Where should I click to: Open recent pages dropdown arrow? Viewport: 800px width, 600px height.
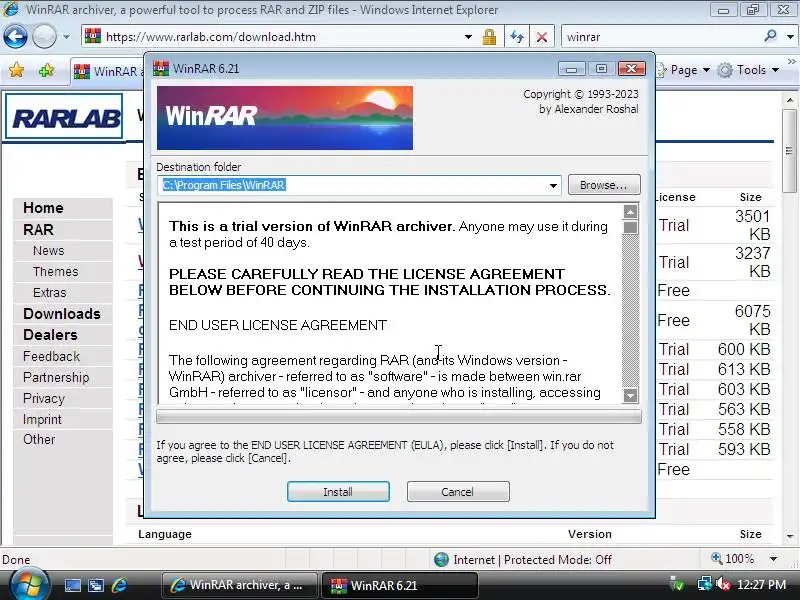pyautogui.click(x=66, y=37)
